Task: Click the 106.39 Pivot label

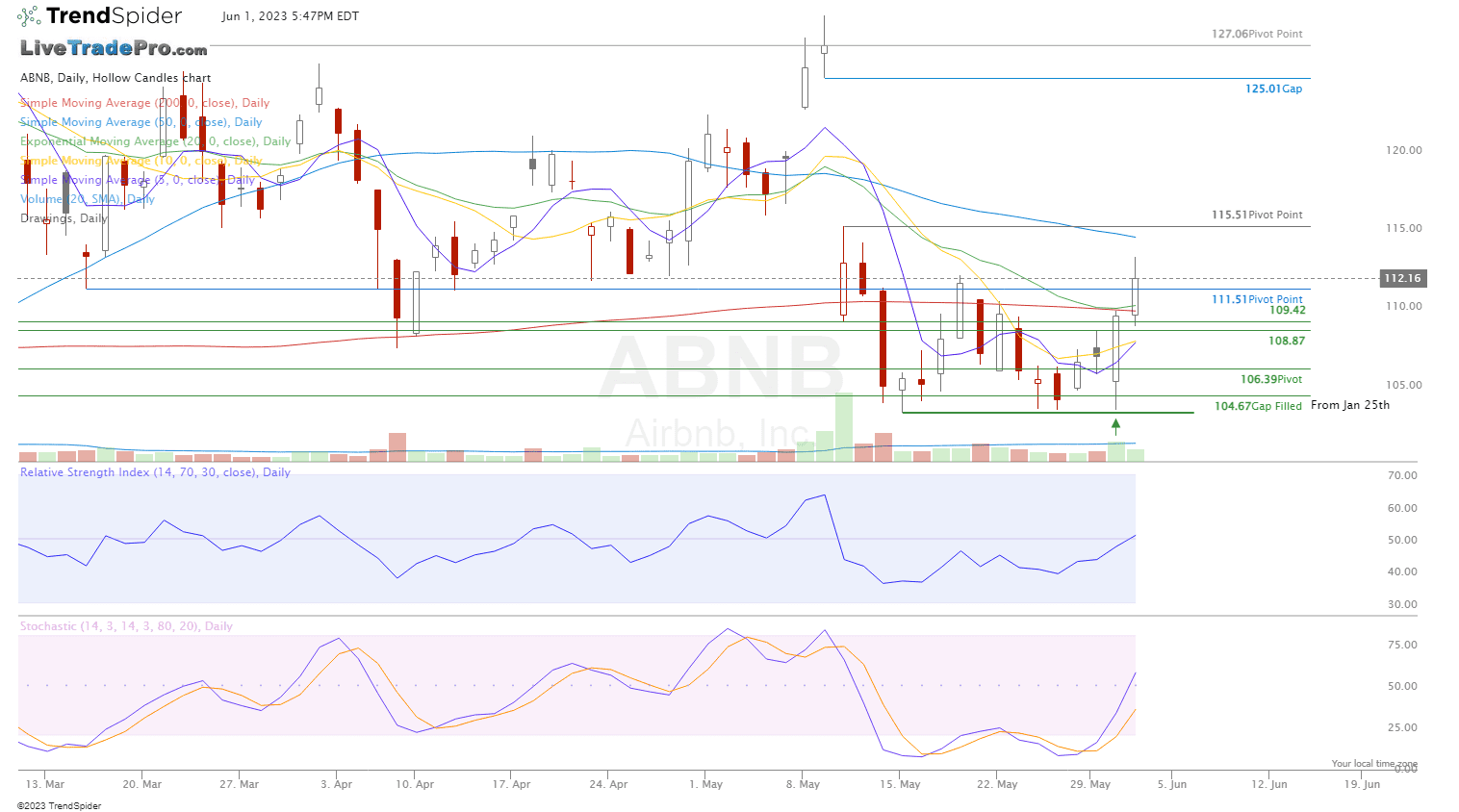Action: click(1271, 379)
